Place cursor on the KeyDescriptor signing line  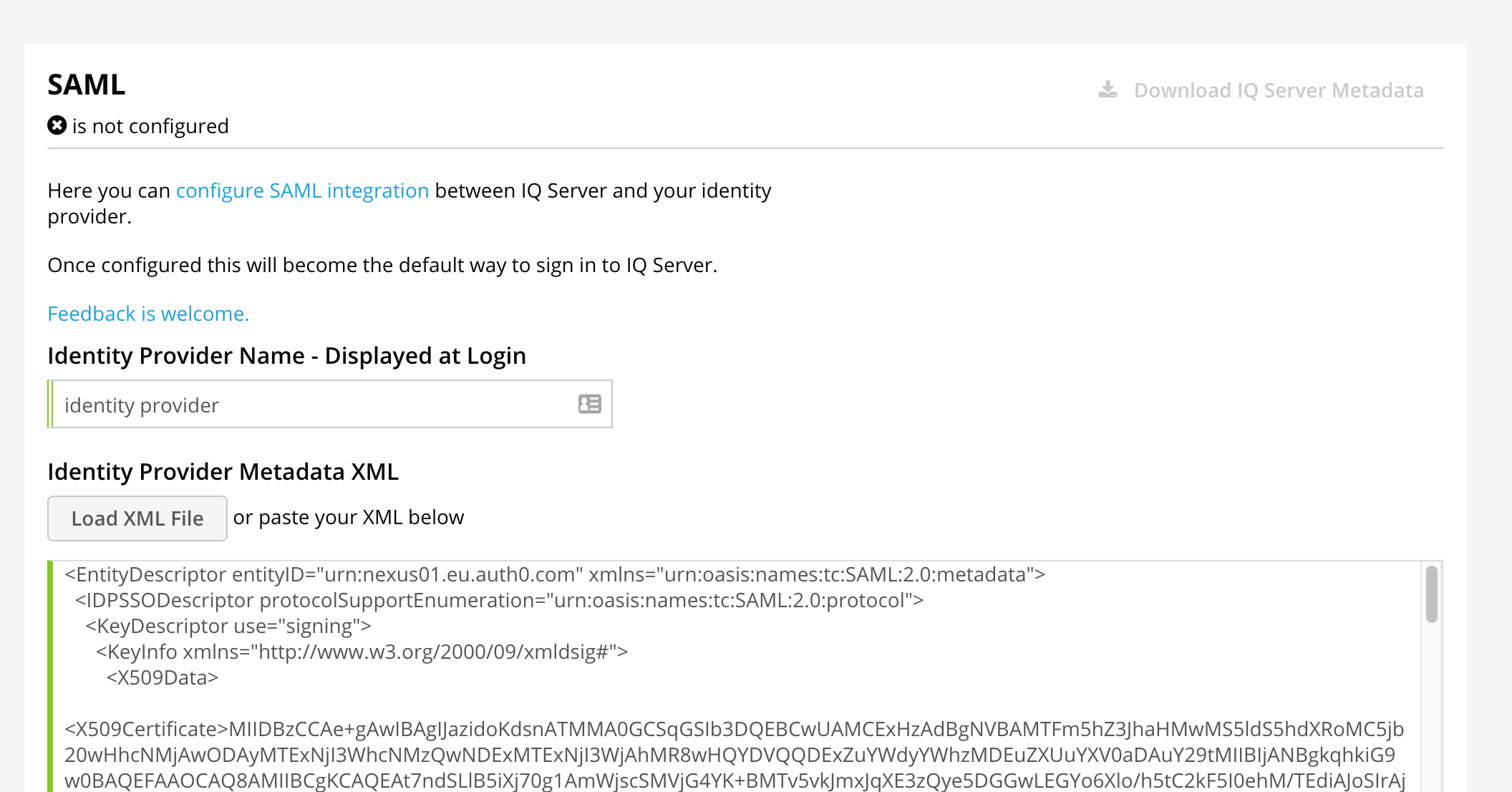(228, 626)
